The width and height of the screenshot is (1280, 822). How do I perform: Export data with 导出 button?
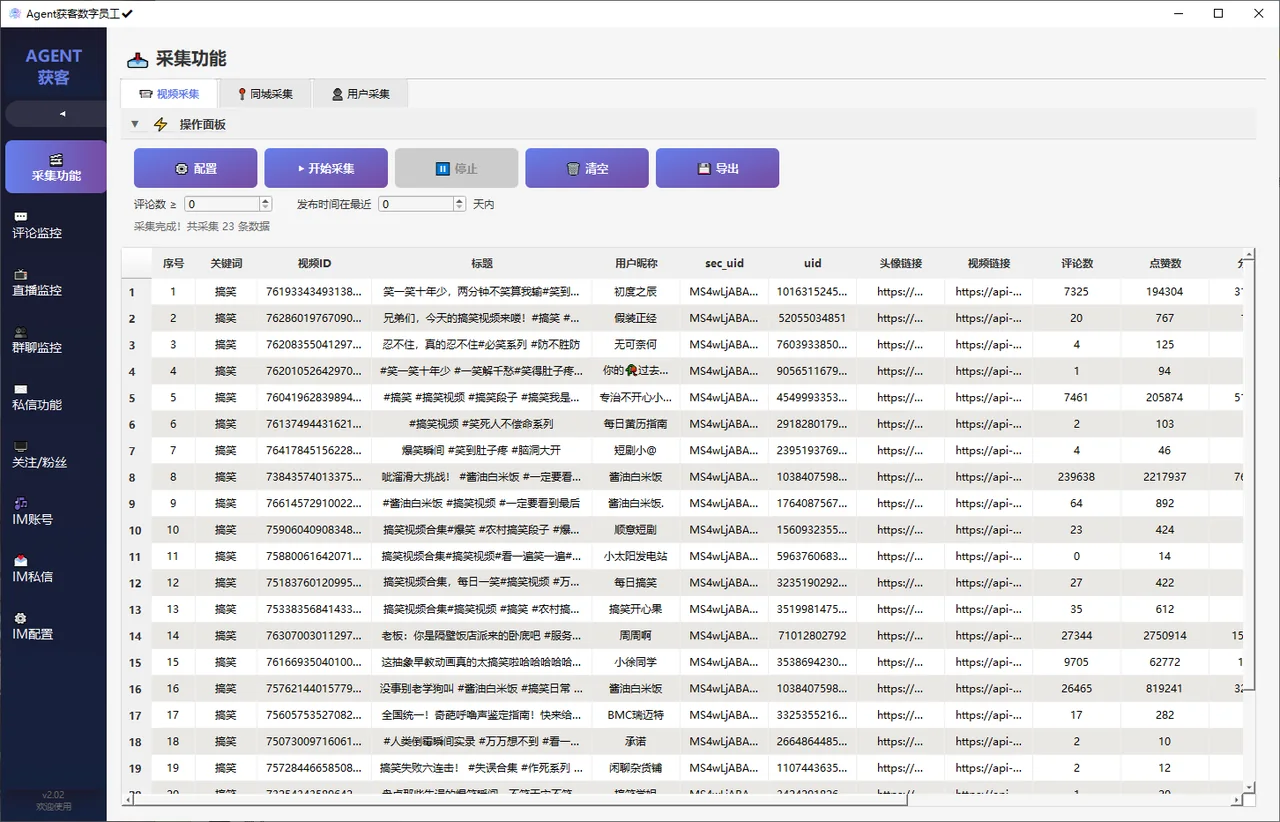pyautogui.click(x=717, y=168)
